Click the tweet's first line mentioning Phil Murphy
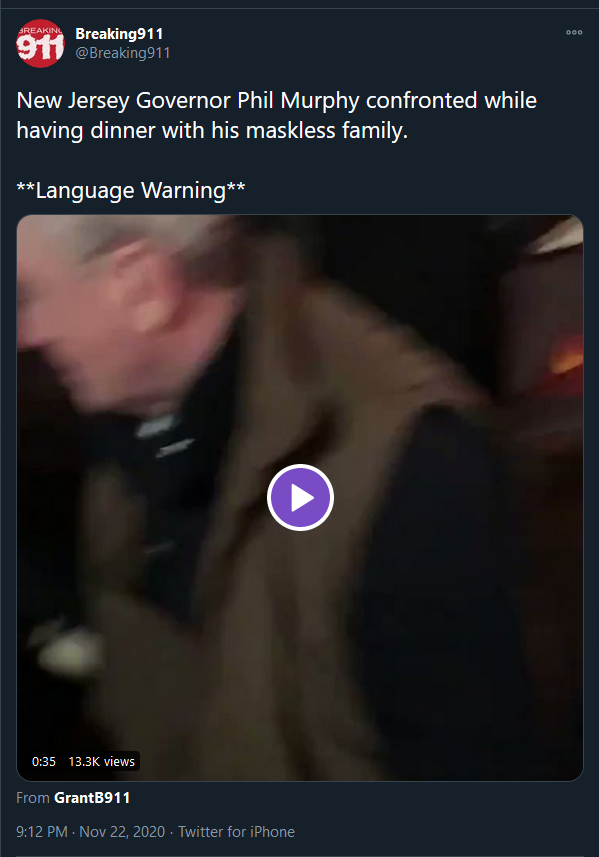 coord(277,101)
